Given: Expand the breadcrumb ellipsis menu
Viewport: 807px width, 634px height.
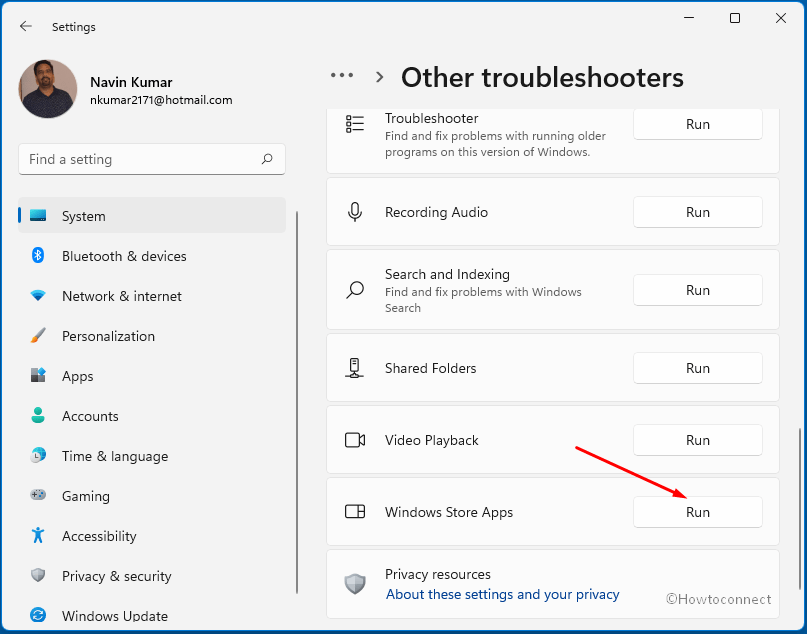Looking at the screenshot, I should coord(342,76).
